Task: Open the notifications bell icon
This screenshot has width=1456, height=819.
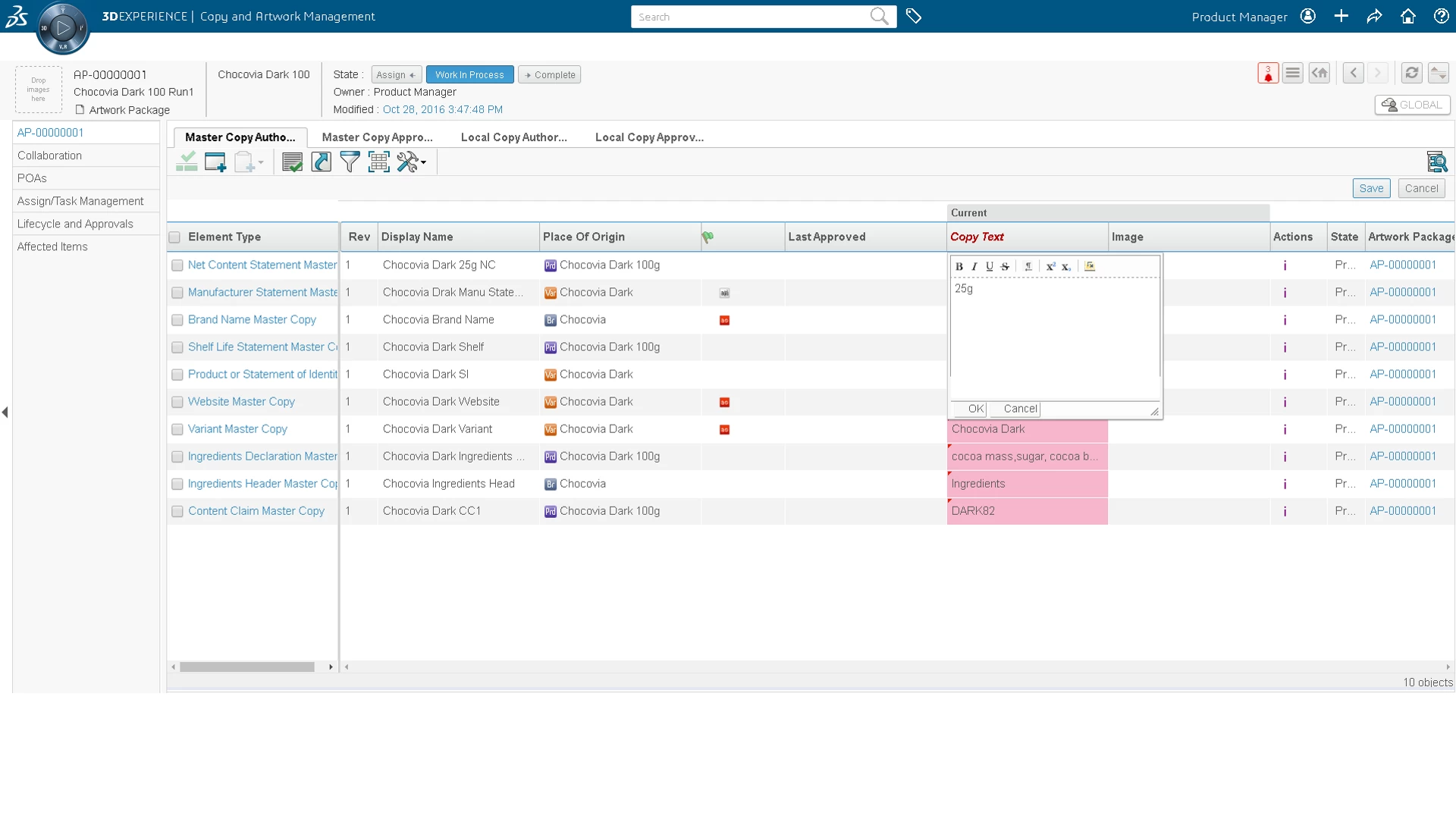Action: 1268,73
